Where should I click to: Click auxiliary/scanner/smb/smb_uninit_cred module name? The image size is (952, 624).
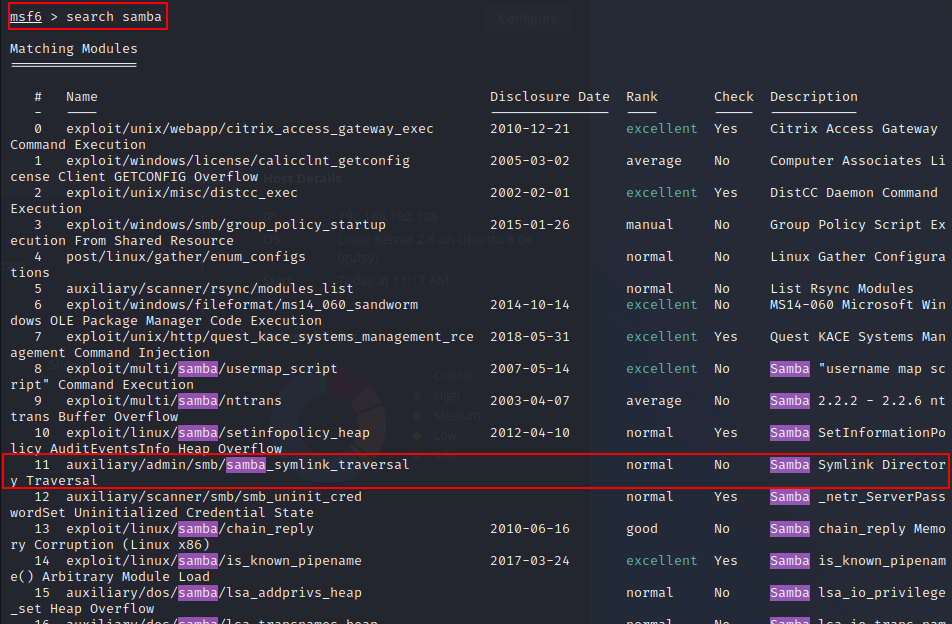[214, 497]
